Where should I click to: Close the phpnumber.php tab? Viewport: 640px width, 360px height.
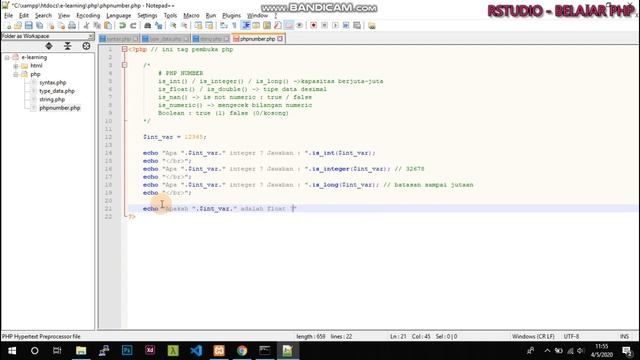(x=280, y=39)
